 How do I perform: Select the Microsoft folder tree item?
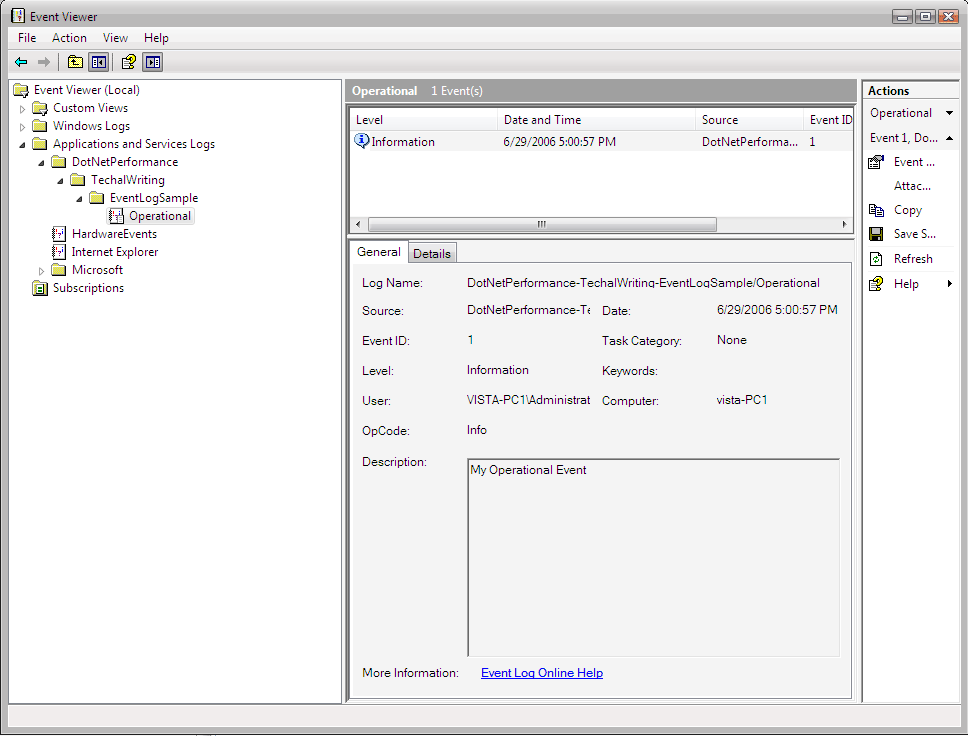tap(97, 270)
